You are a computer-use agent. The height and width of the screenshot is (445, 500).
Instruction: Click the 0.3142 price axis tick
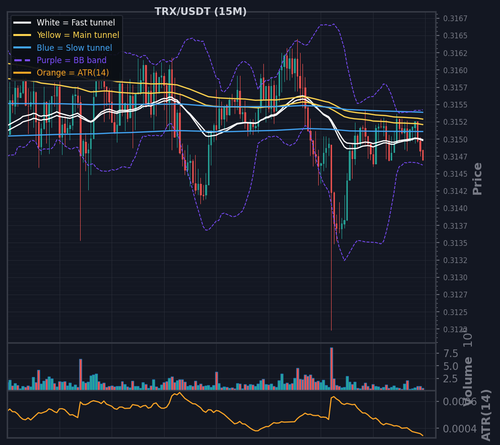[x=455, y=191]
